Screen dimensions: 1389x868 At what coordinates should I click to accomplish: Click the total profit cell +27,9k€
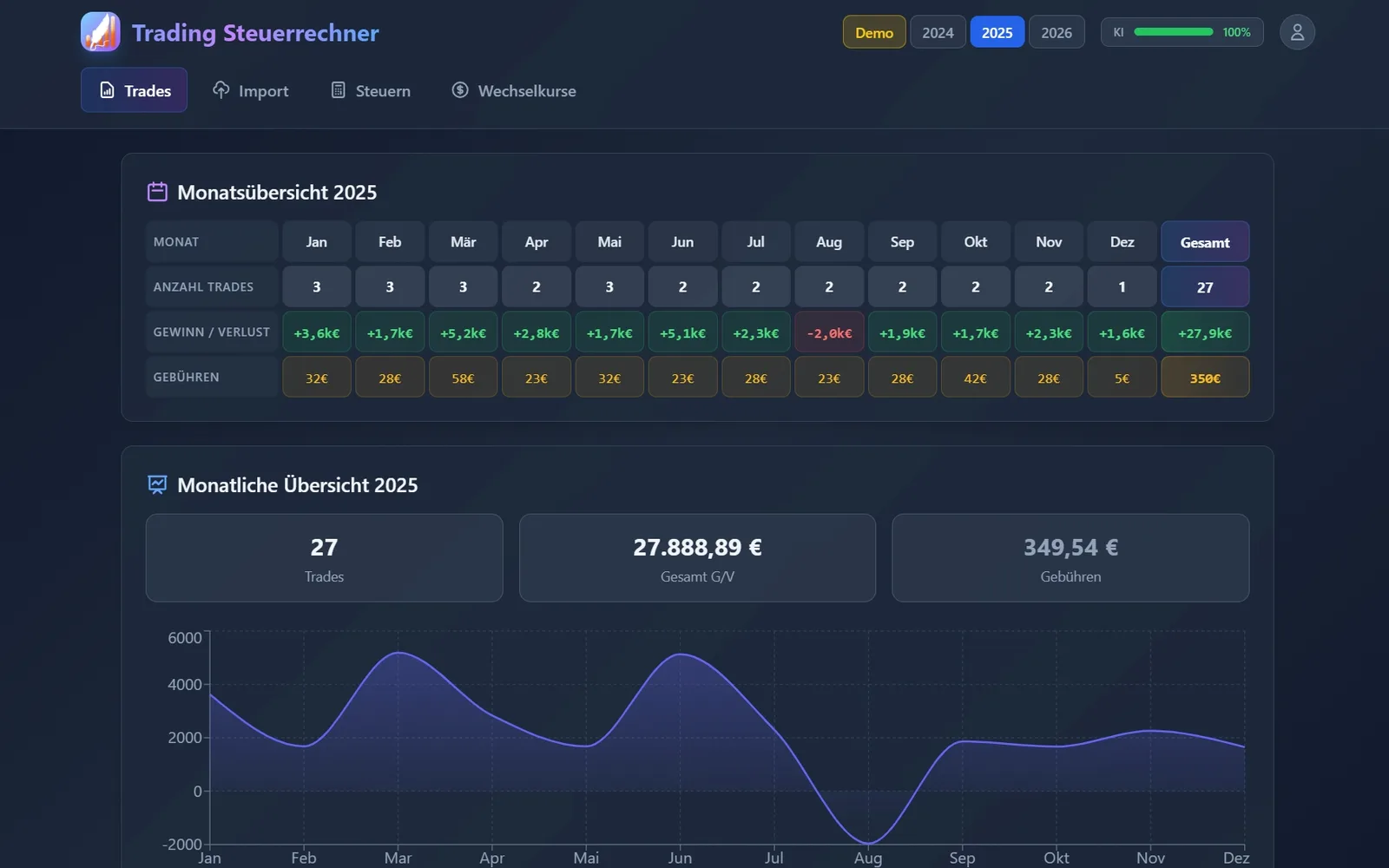coord(1205,332)
